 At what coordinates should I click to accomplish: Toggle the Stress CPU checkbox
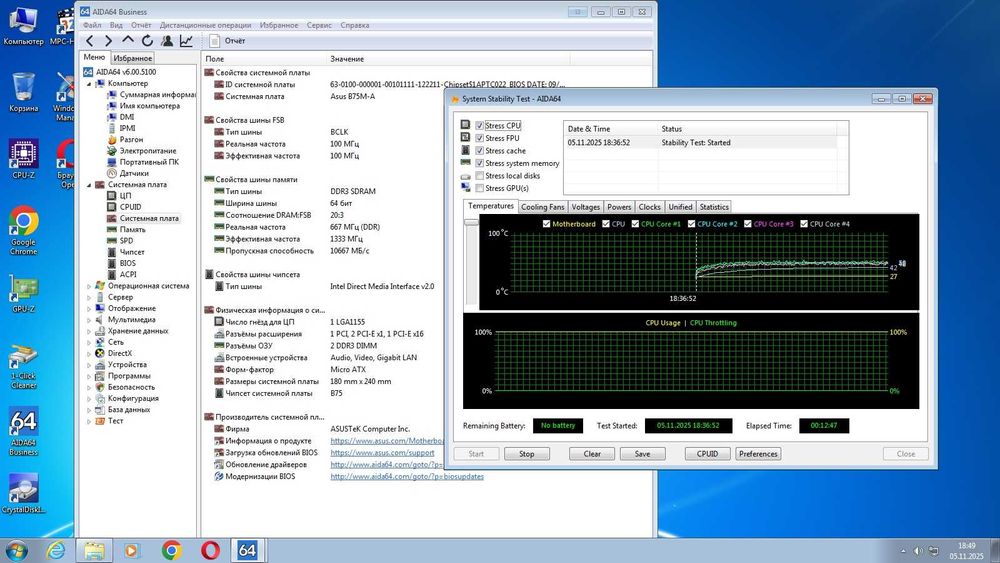coord(480,126)
